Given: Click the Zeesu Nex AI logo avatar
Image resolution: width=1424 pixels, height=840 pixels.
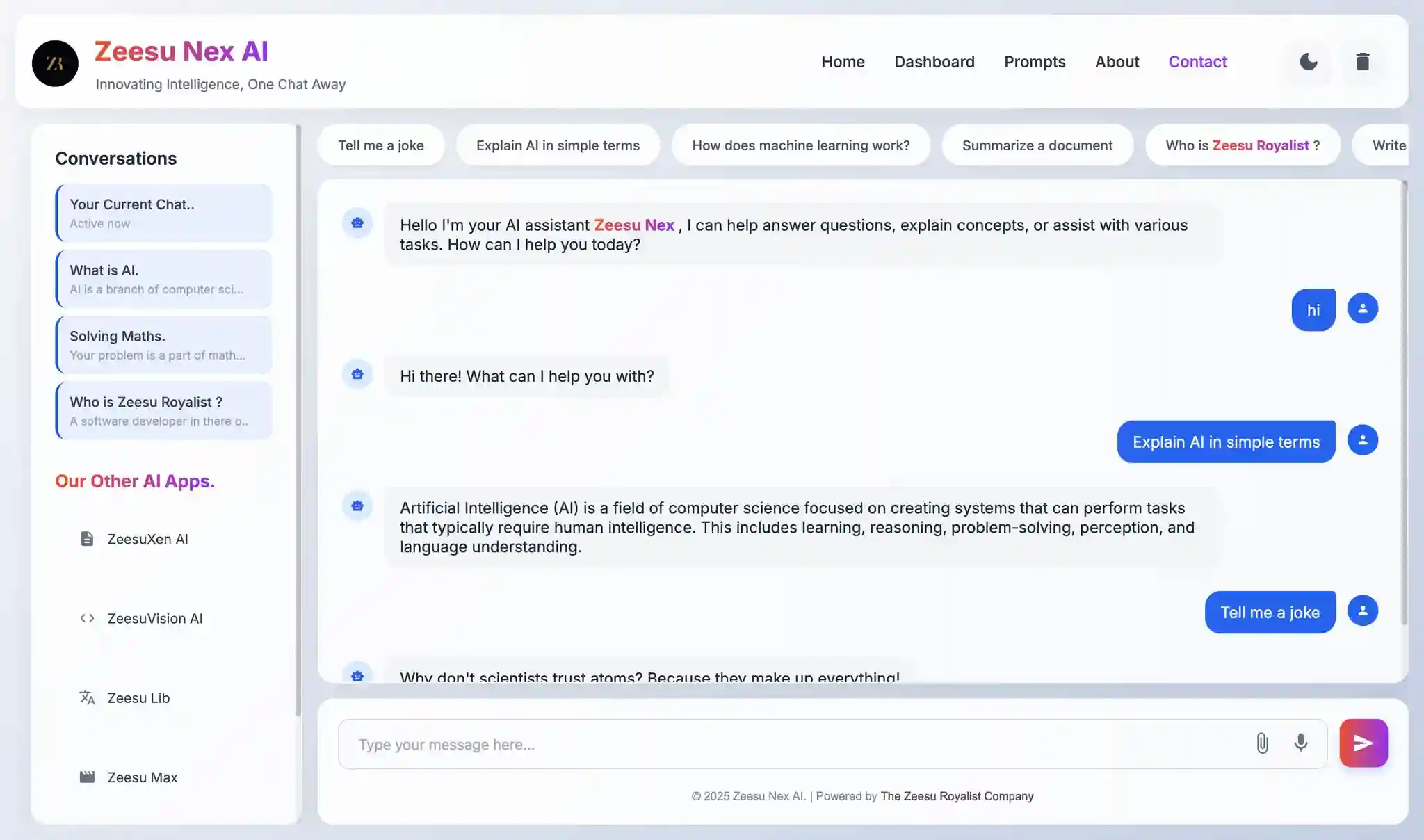Looking at the screenshot, I should click(x=55, y=63).
